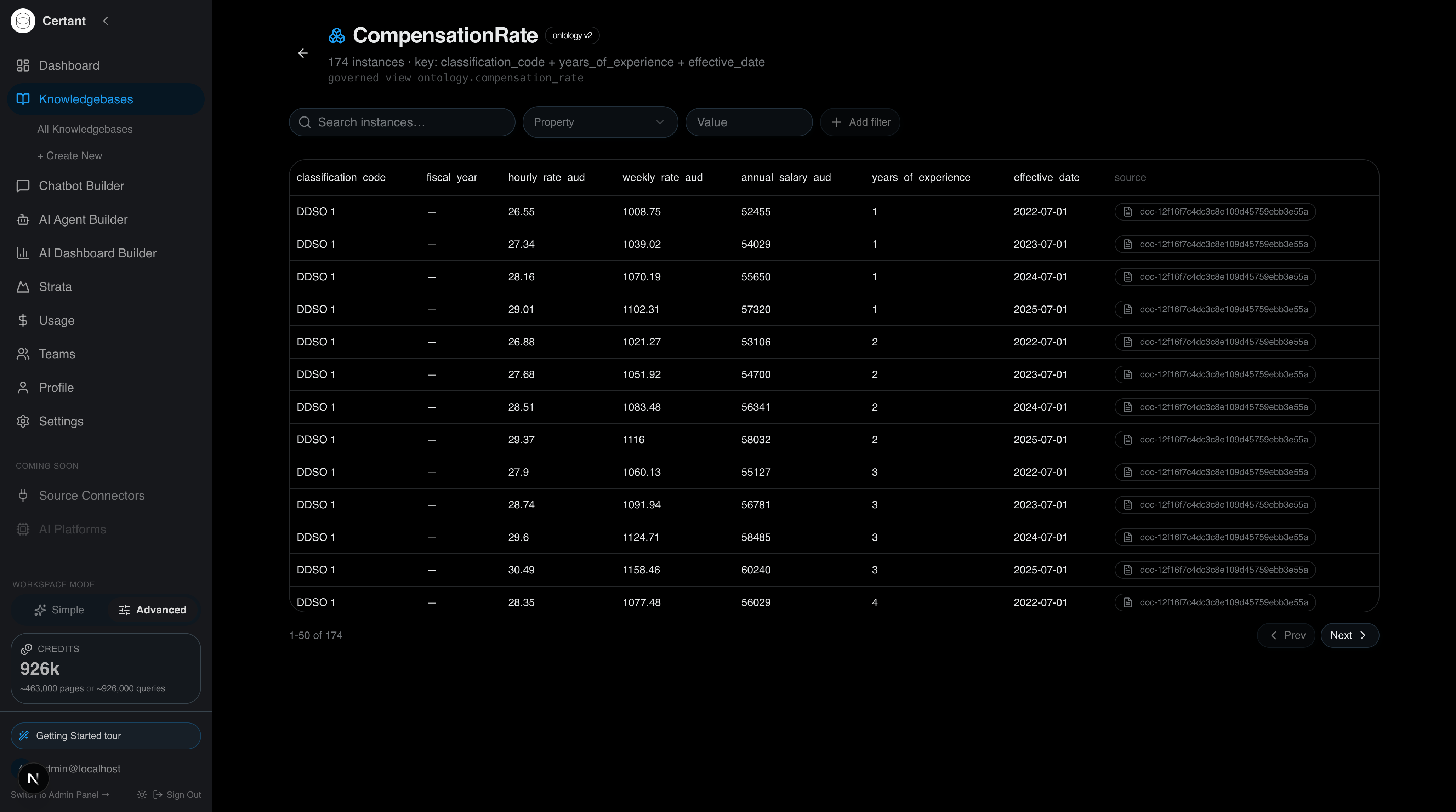Click the Strata mountain icon
1456x812 pixels.
[x=23, y=286]
